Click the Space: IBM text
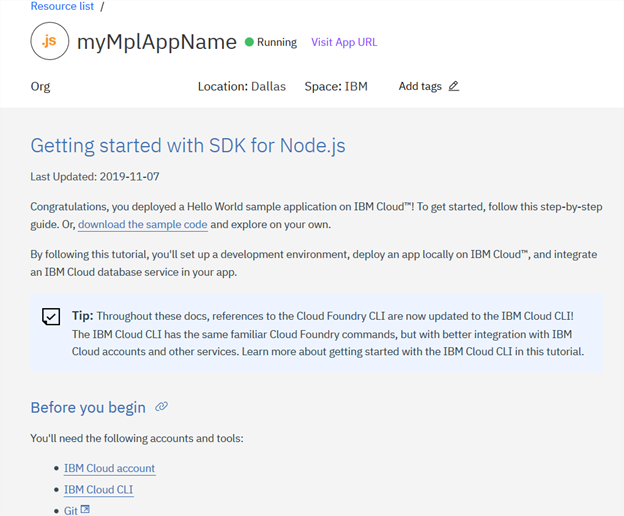 (336, 86)
